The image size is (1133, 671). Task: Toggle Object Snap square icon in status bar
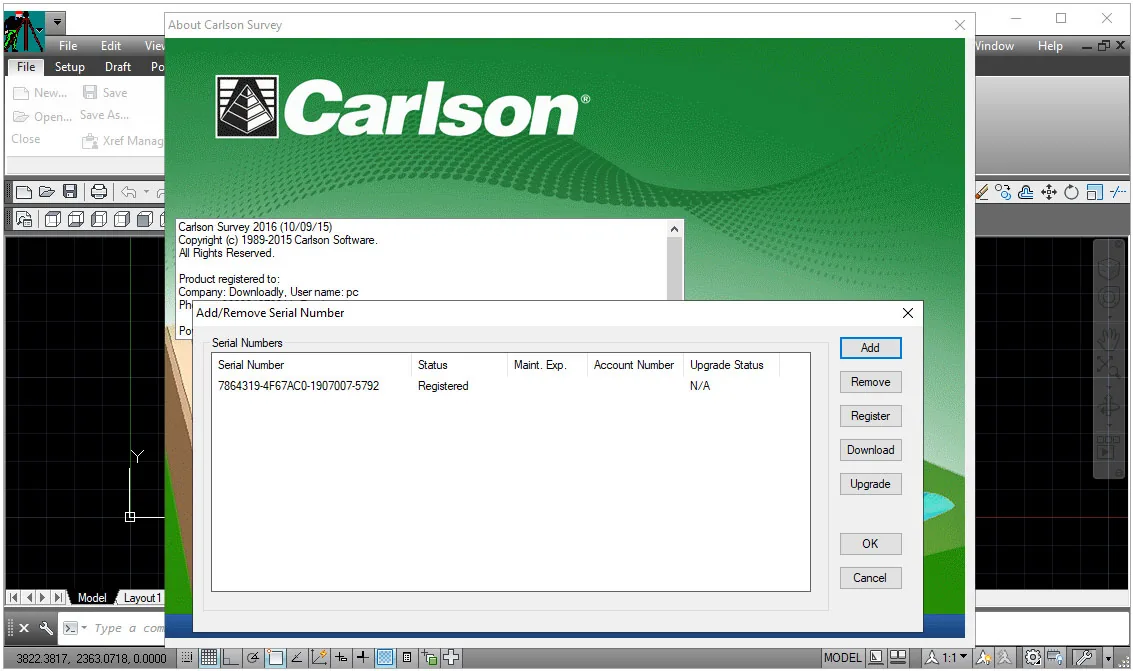tap(275, 657)
